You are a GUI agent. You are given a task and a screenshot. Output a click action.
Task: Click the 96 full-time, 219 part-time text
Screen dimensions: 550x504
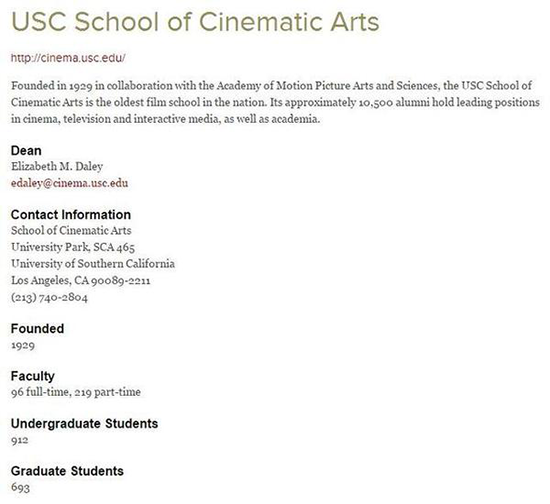76,392
